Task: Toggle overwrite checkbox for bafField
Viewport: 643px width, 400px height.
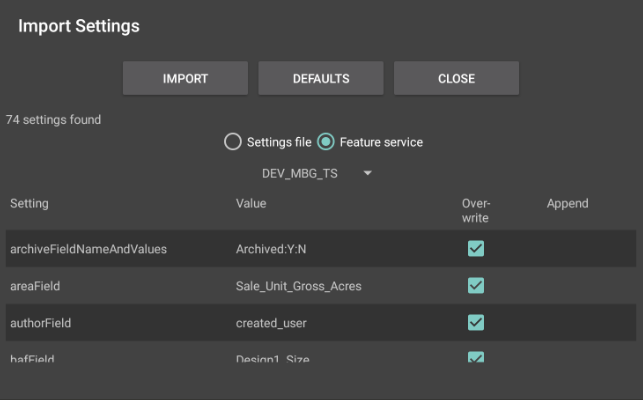Action: click(476, 356)
